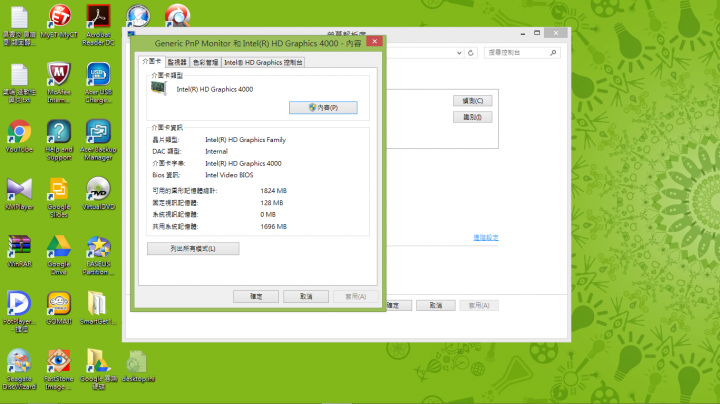Click the 偵測(C) button in background window

472,101
